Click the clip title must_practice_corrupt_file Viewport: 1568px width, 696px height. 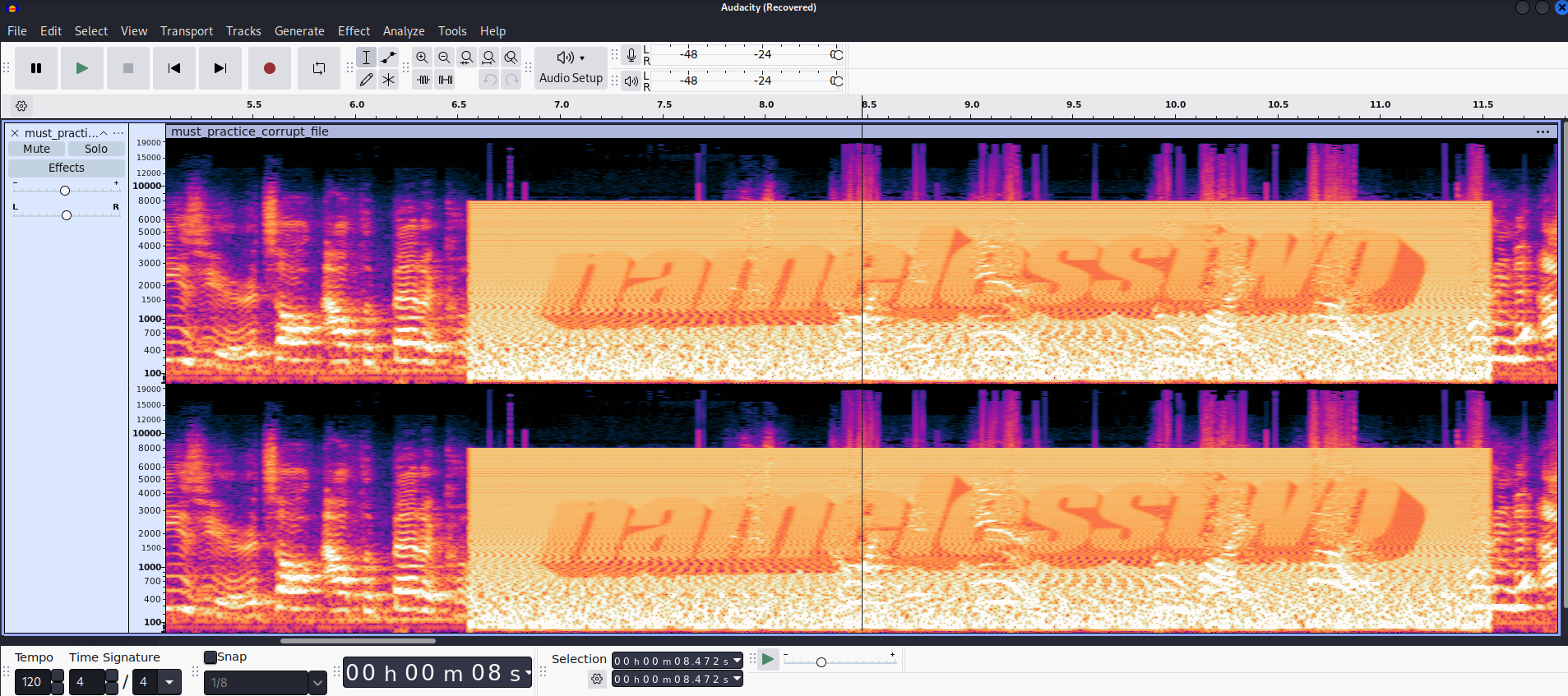250,131
